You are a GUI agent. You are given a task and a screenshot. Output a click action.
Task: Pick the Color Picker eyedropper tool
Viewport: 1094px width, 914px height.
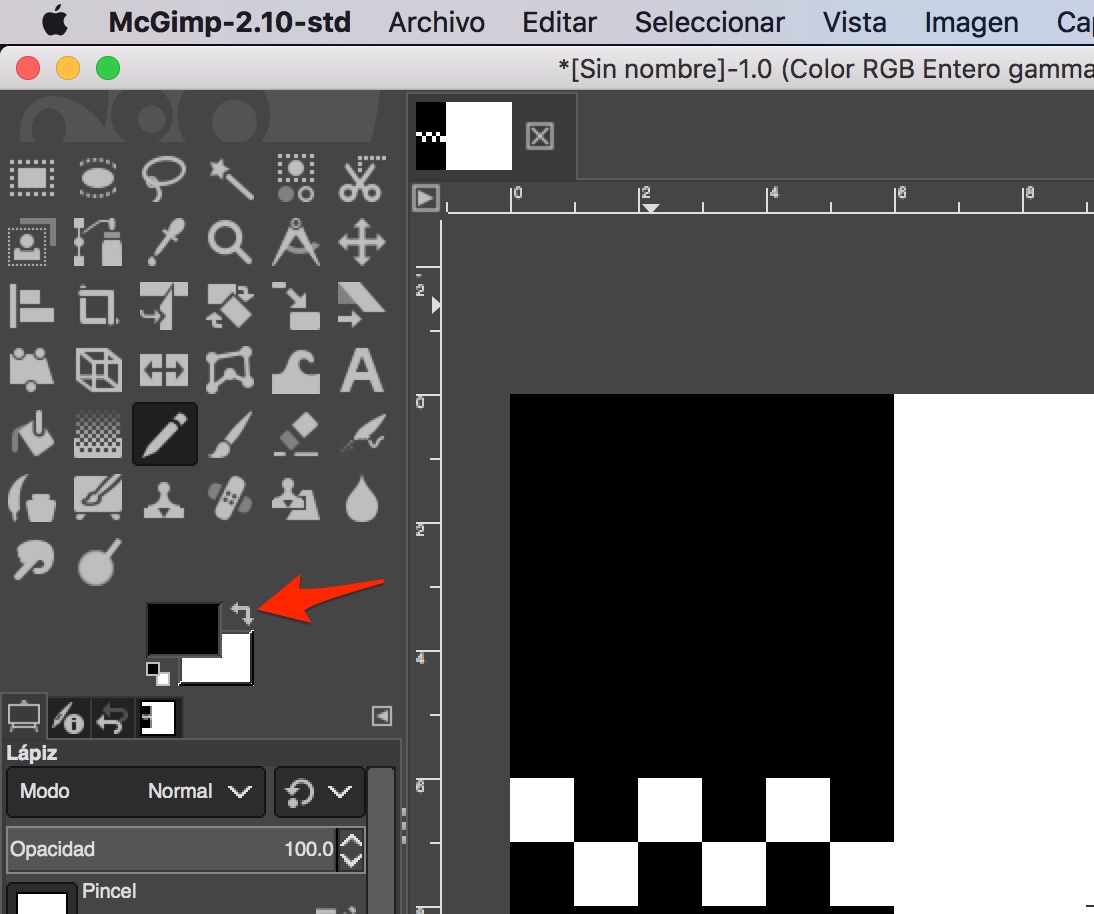pos(163,242)
